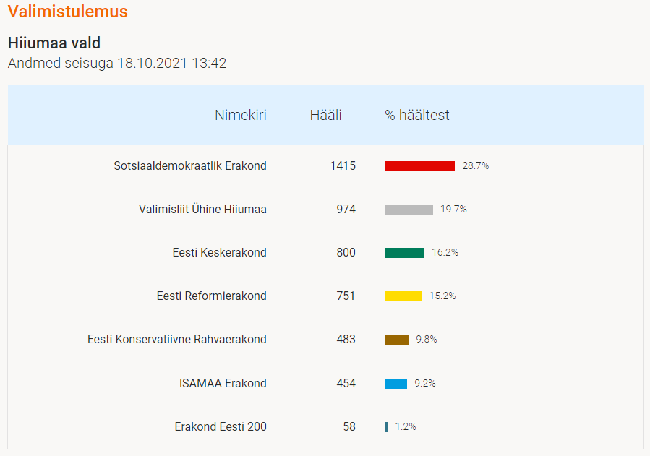Select Eesti Konservatiivne Rahvaerakond name
This screenshot has width=650, height=456.
pyautogui.click(x=177, y=340)
